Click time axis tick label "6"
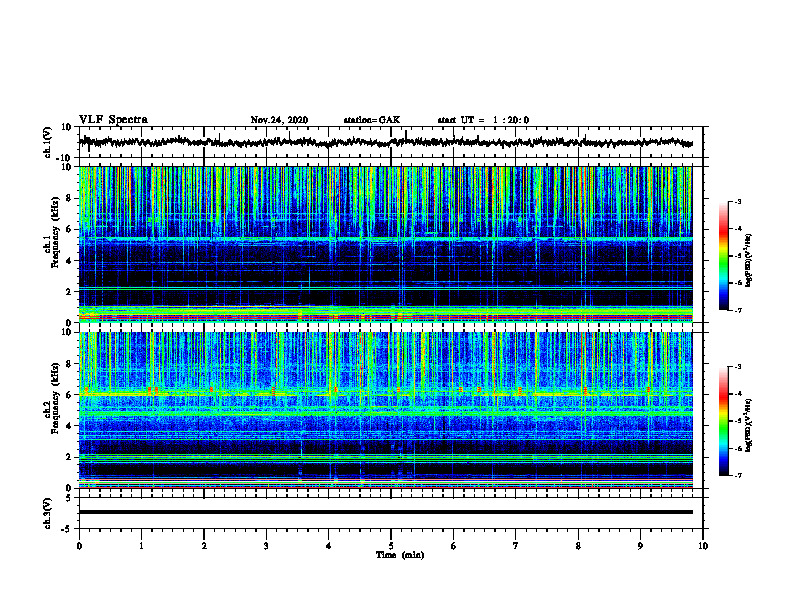The width and height of the screenshot is (792, 612). 454,546
